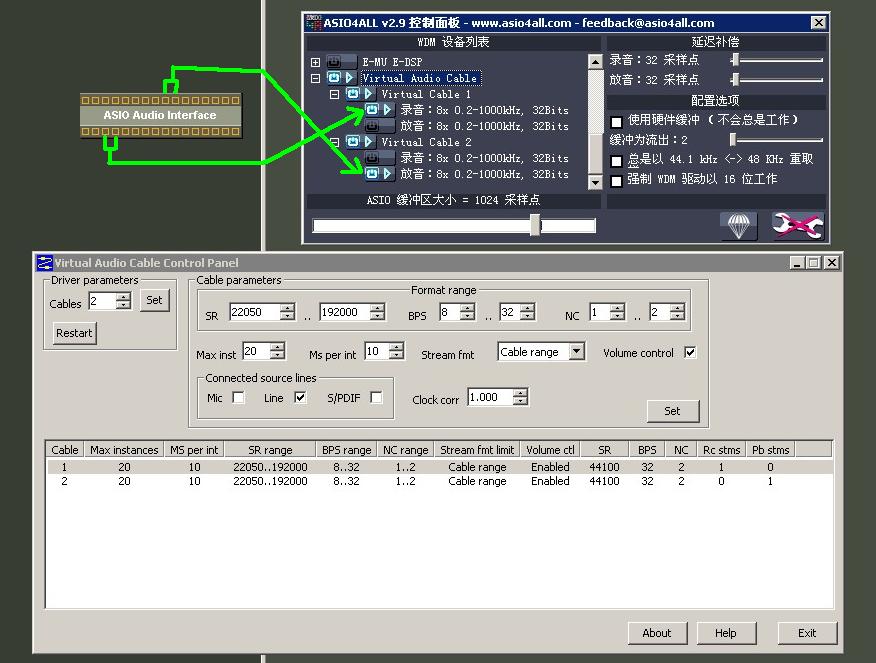Viewport: 876px width, 663px height.
Task: Click the 缓冲为流出 buffer offset slider
Action: point(777,139)
